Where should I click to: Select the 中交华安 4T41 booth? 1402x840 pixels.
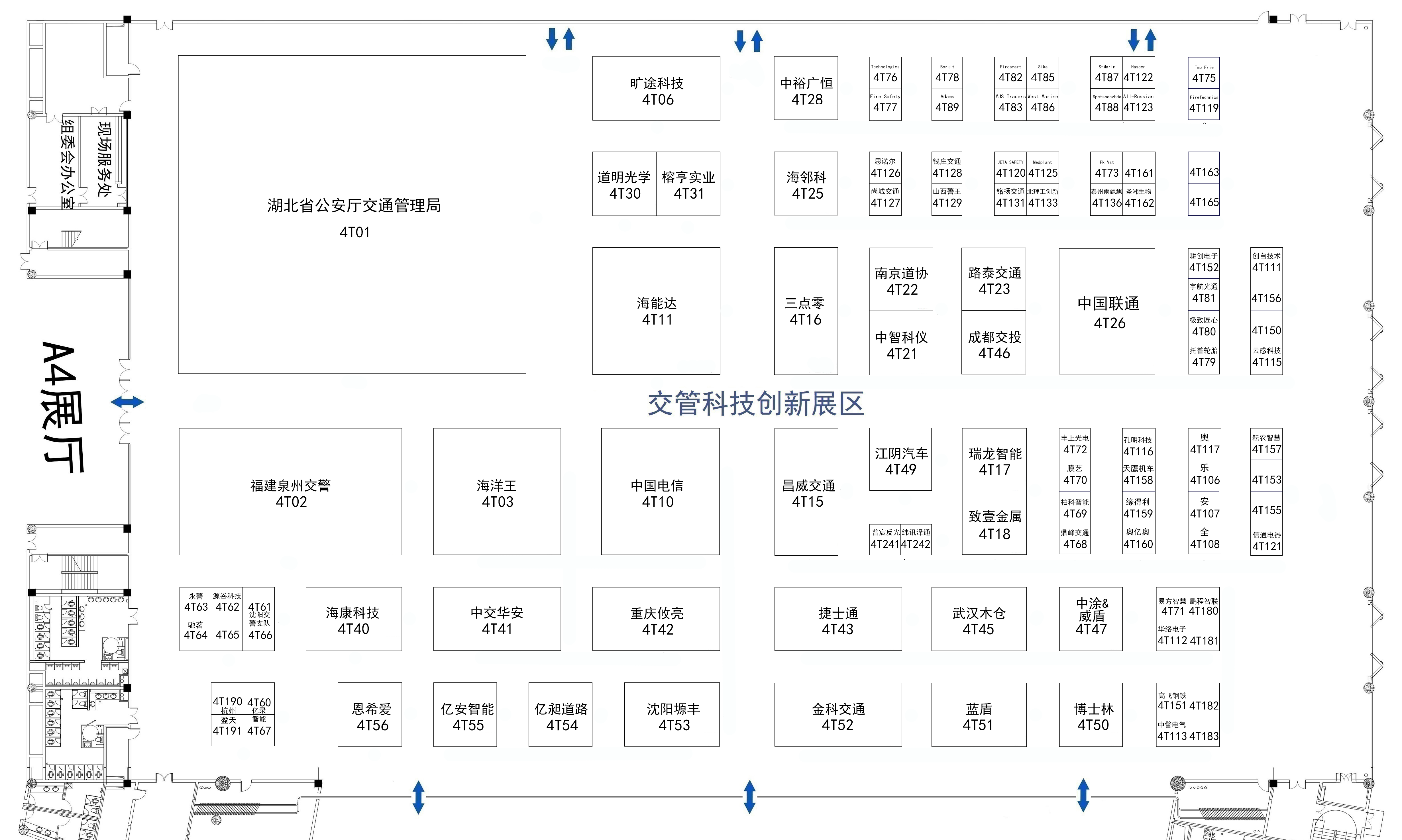coord(497,619)
